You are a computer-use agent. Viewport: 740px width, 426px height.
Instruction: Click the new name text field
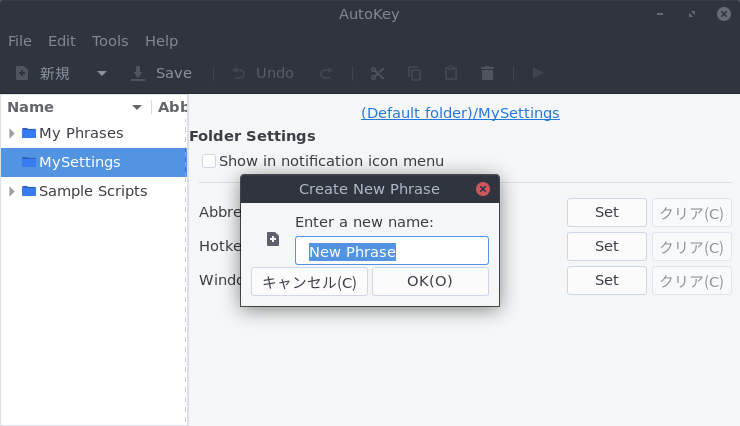coord(392,251)
